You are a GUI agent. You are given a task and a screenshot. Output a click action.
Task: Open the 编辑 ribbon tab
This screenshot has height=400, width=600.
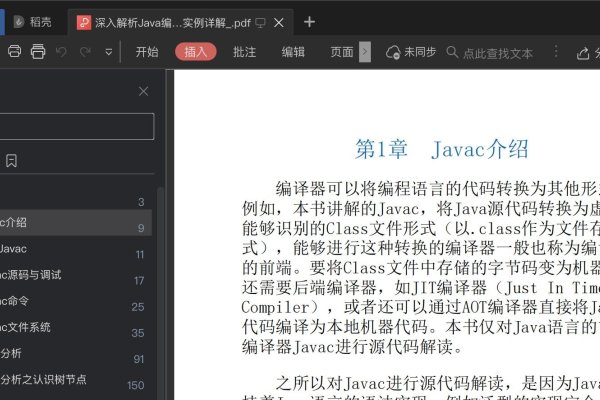pos(293,52)
